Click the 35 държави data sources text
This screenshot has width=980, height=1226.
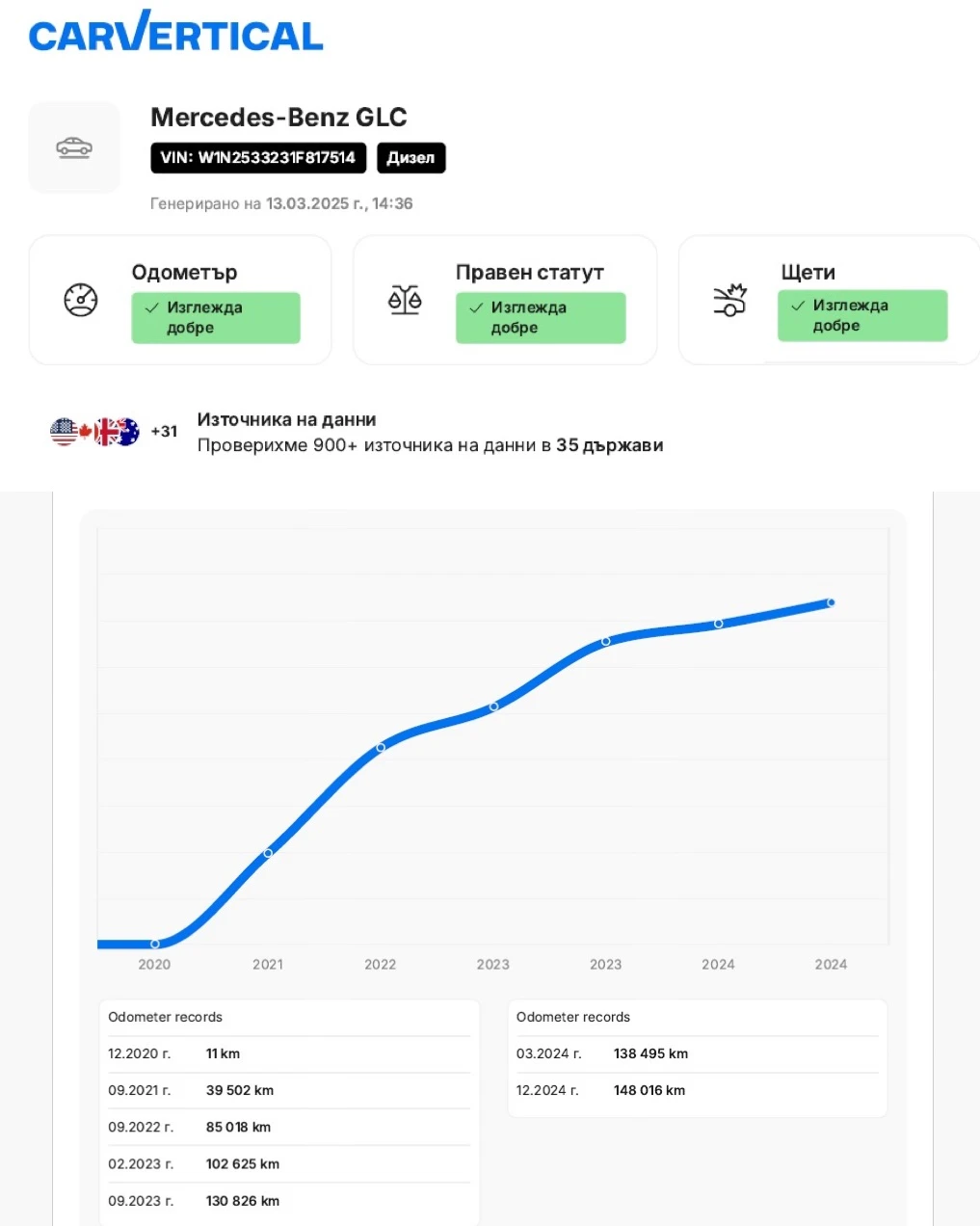(609, 445)
